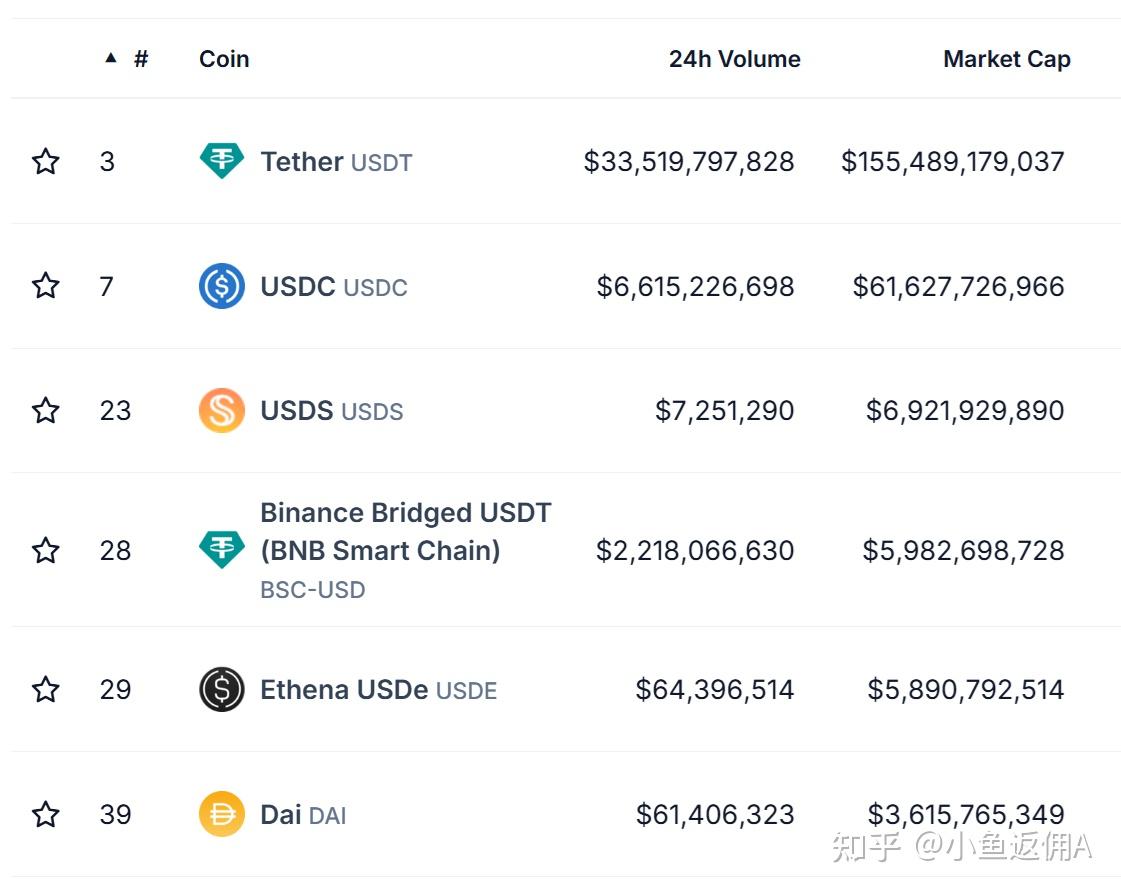This screenshot has width=1121, height=893.
Task: Open the Dai DAI coin link
Action: click(x=303, y=815)
